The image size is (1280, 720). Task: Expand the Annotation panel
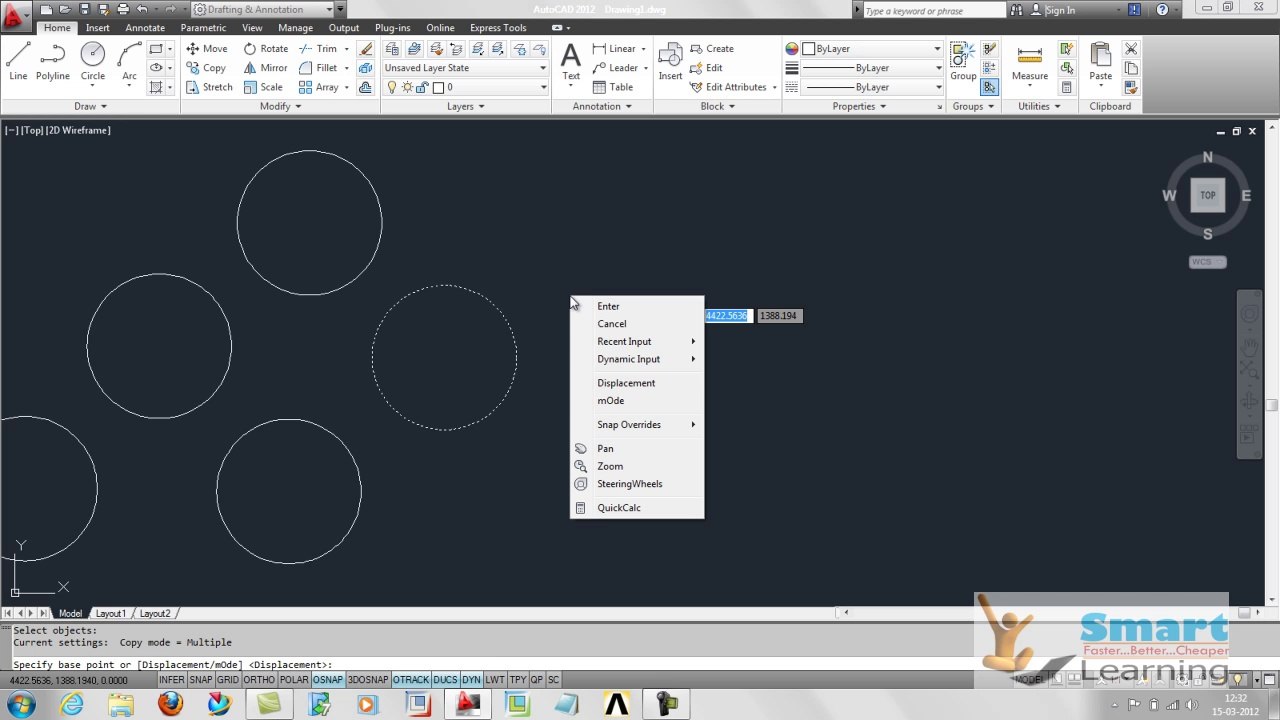pos(602,106)
